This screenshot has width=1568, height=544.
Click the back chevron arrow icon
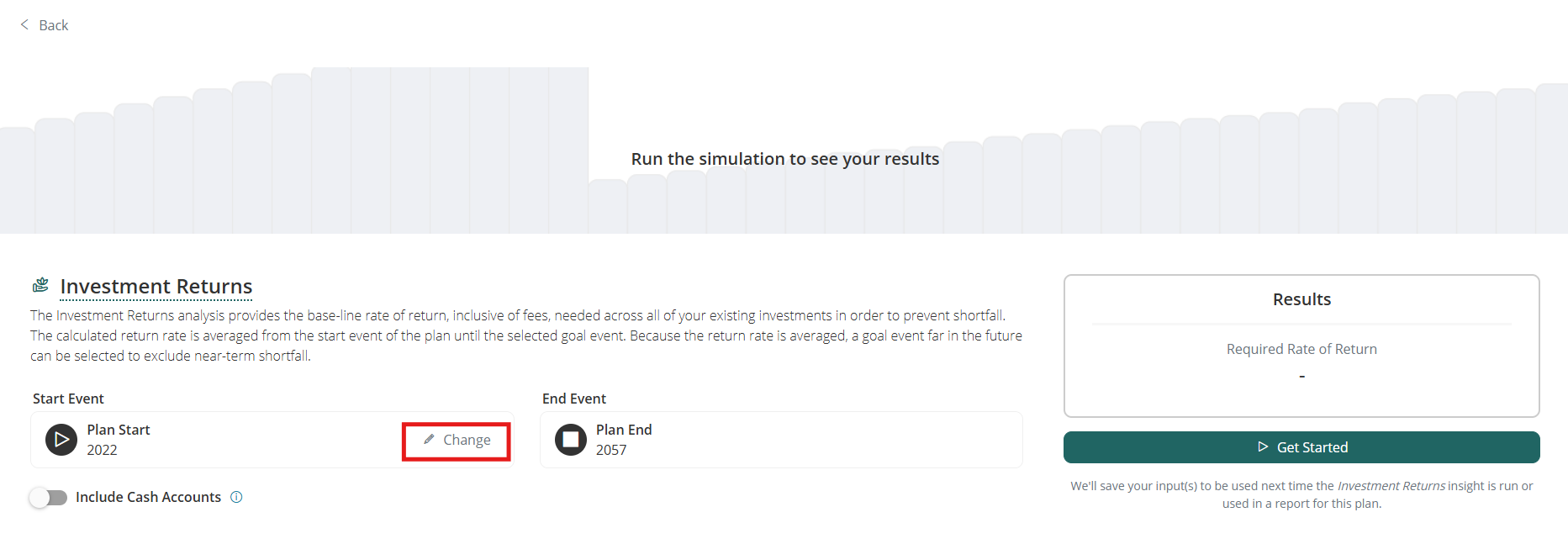[x=24, y=24]
